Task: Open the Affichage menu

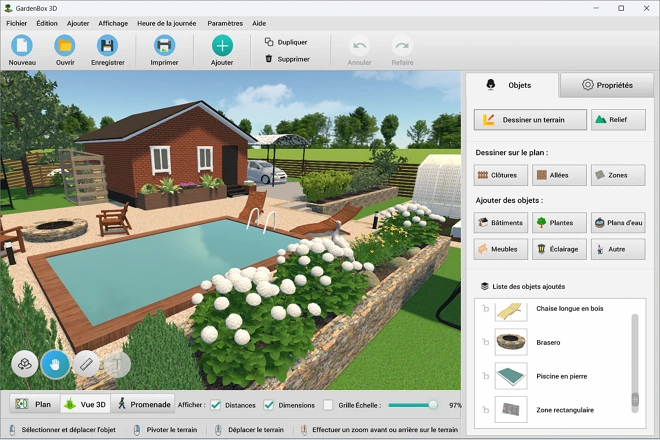Action: [113, 24]
